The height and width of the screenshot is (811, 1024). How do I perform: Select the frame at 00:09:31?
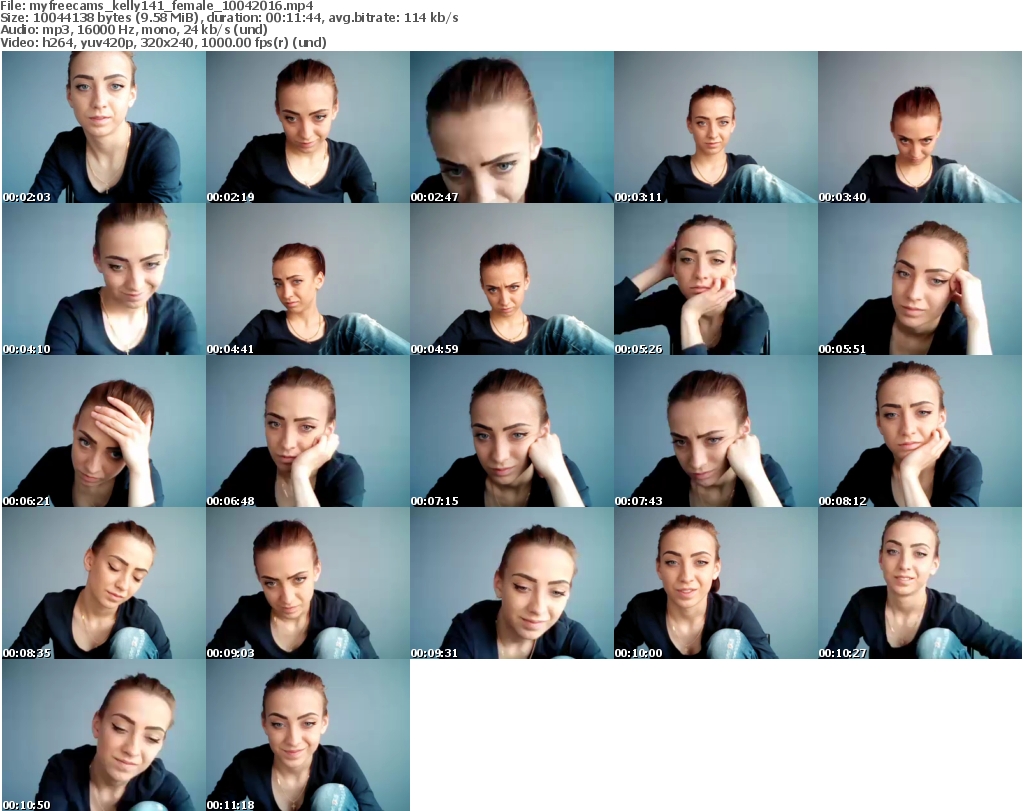coord(511,583)
